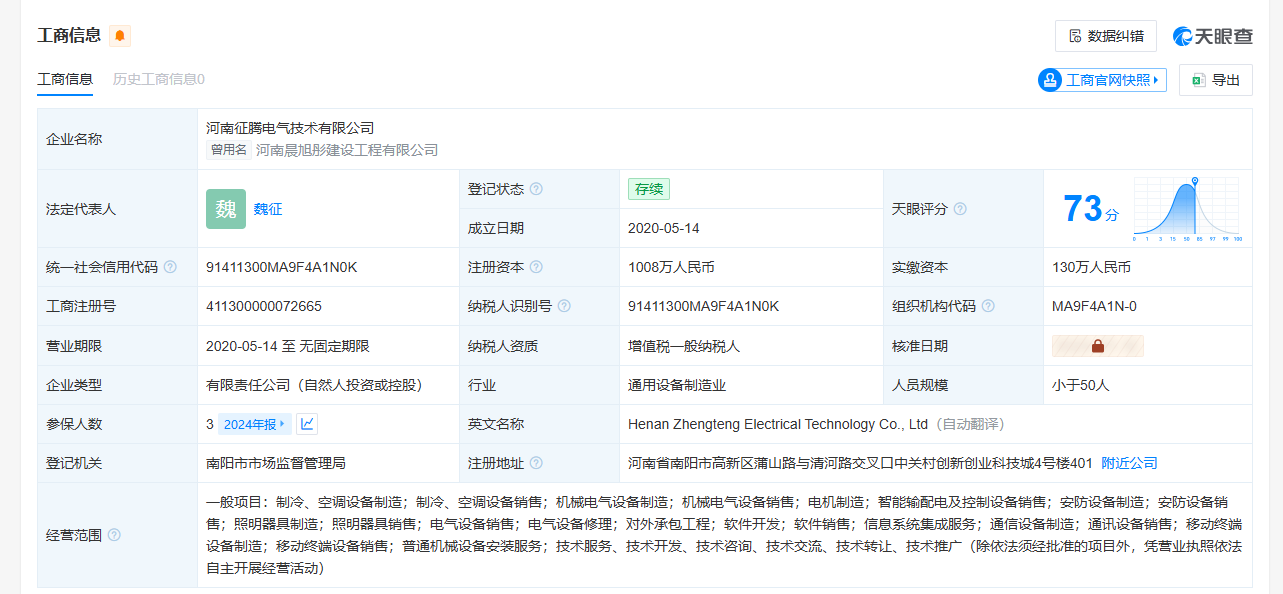The image size is (1283, 594).
Task: Click former name 河南晨旭彤建设工程有限公司
Action: point(347,150)
